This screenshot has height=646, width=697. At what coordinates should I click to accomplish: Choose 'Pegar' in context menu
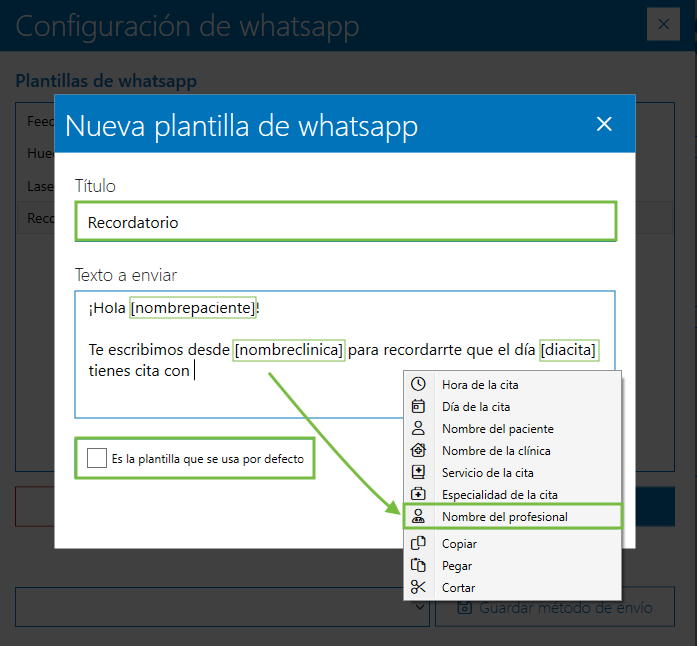[x=512, y=565]
